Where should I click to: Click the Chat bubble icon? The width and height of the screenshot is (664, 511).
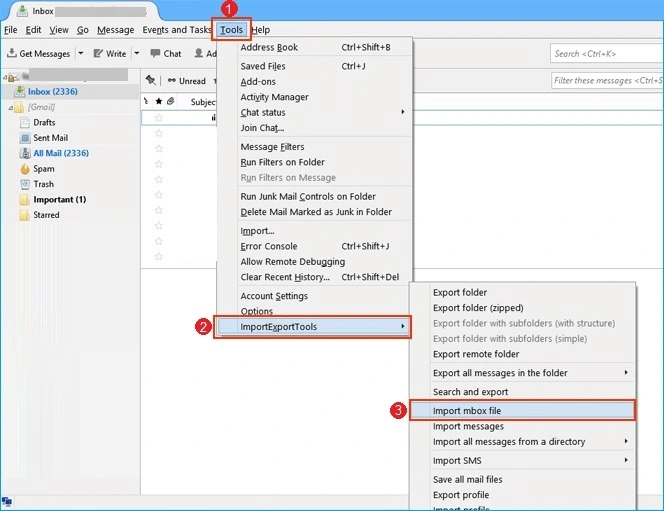(155, 53)
